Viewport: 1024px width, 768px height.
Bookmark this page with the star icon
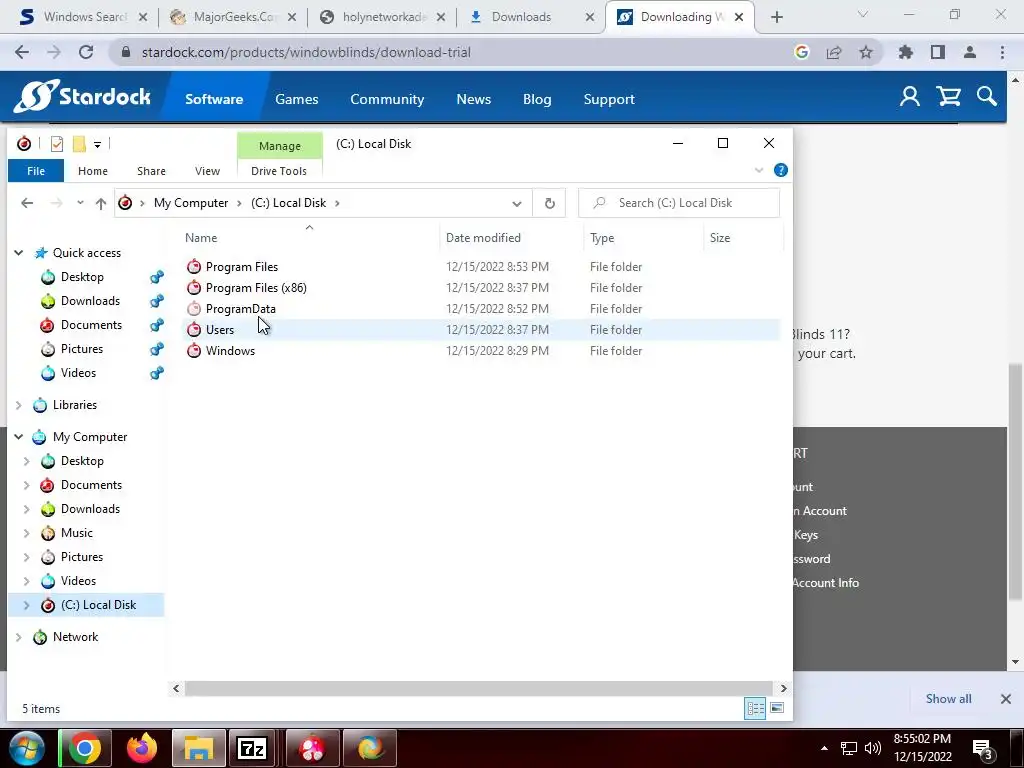[866, 52]
